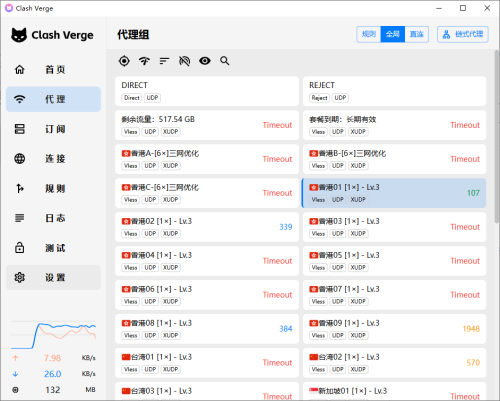Click the download arrow traffic icon
This screenshot has width=500, height=401.
click(x=15, y=374)
